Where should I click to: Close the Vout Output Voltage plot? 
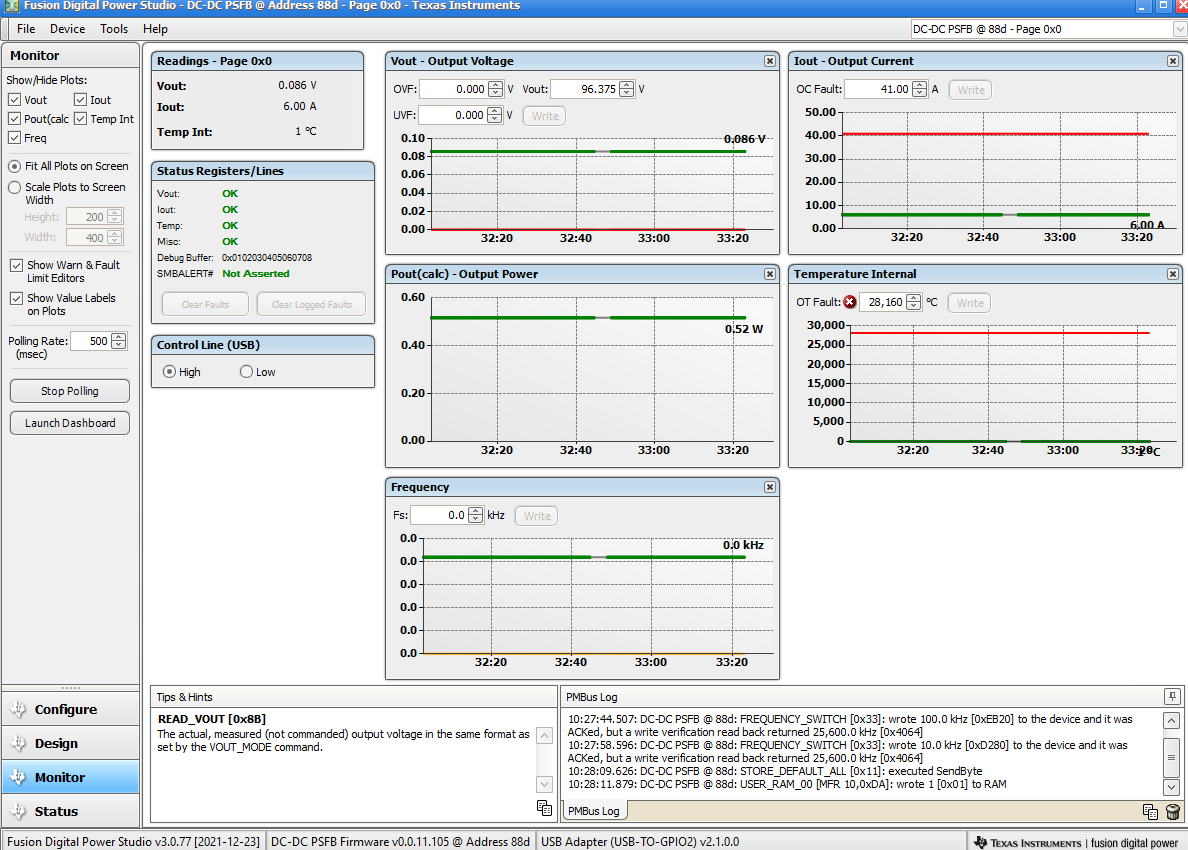click(x=770, y=61)
